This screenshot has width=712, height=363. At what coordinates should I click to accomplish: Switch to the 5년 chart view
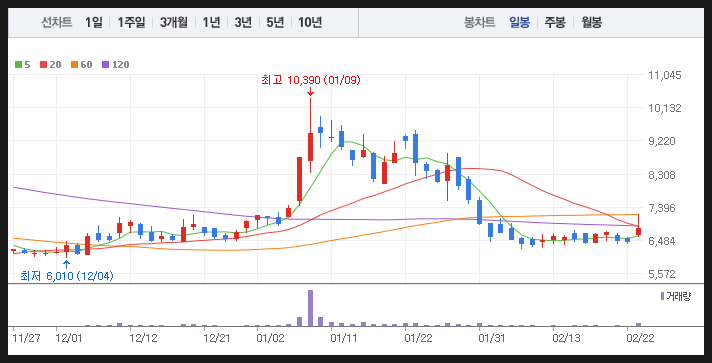coord(275,22)
